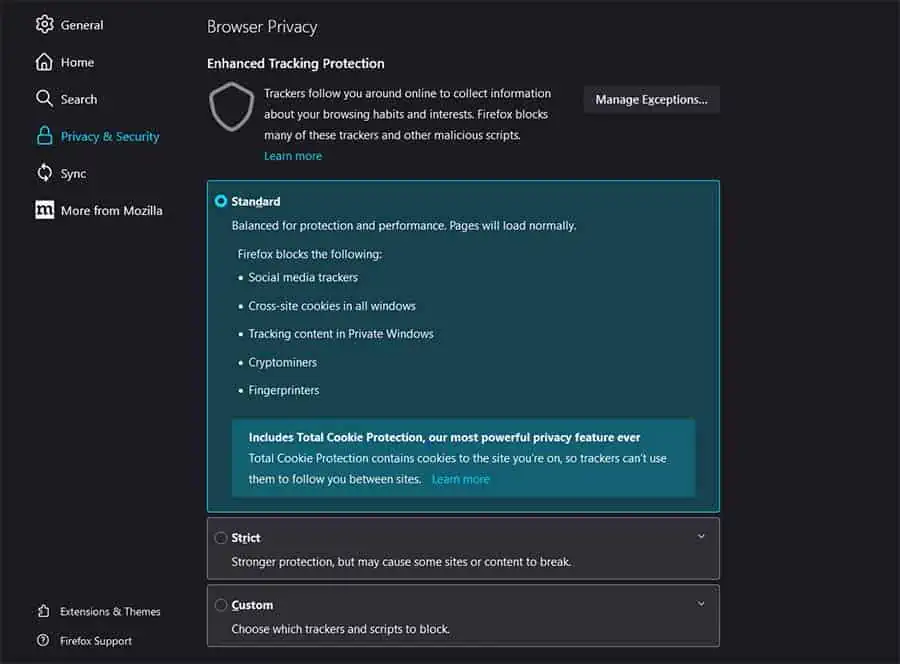Screen dimensions: 900x664
Task: Click the 'Fingerprinters' list item
Action: coord(284,390)
